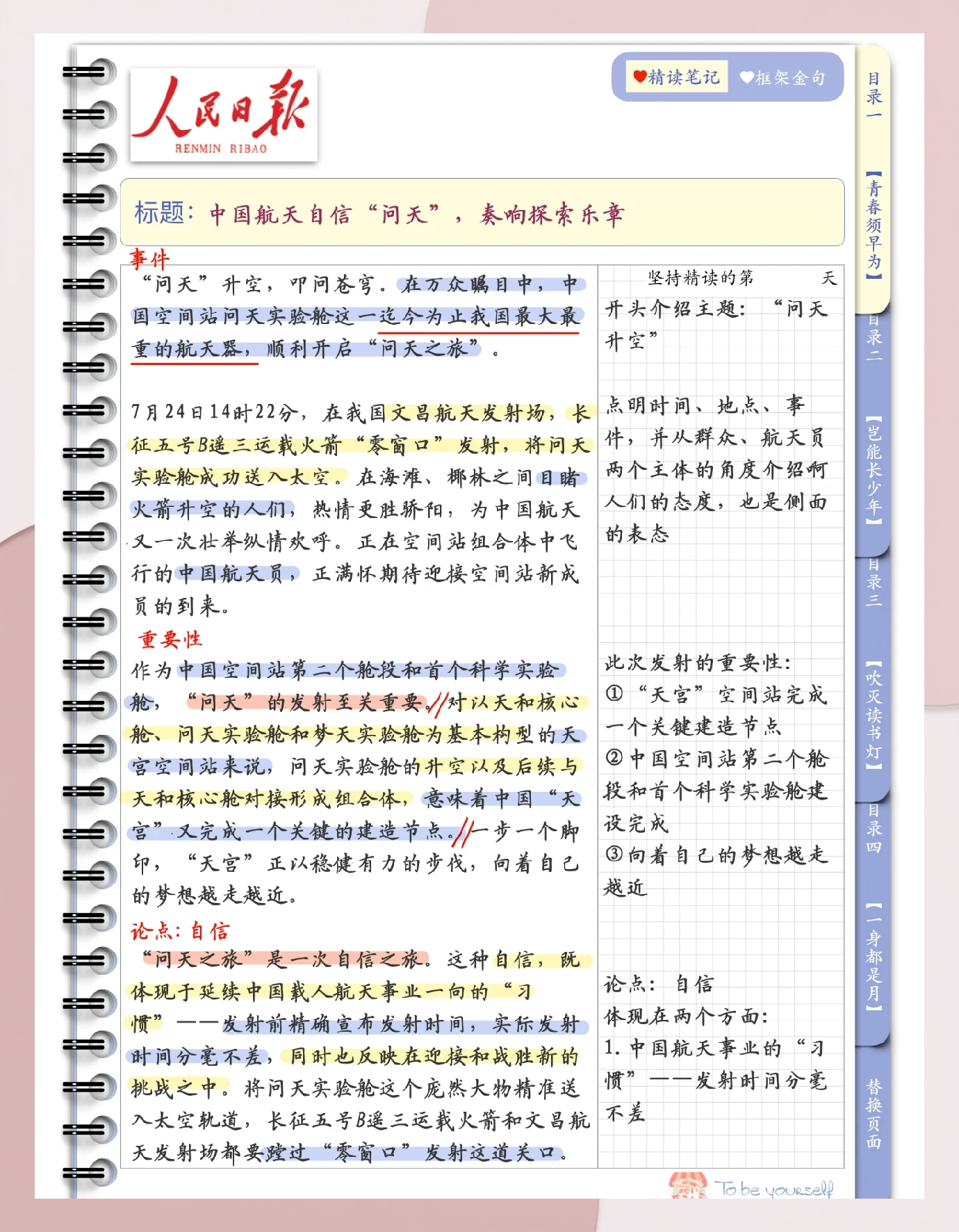Click the note heading 此次发射的重要性:
The height and width of the screenshot is (1232, 959).
(x=698, y=663)
